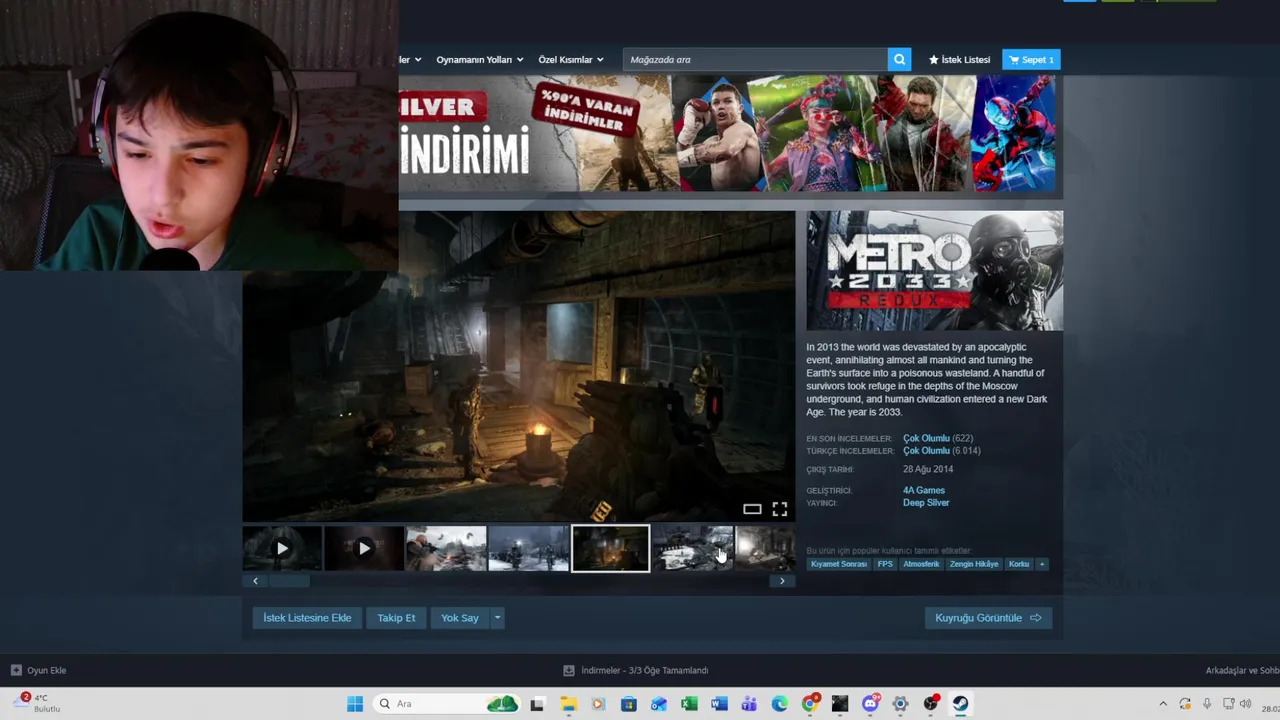Open the Atmosferik tag
The image size is (1280, 720).
(x=921, y=564)
